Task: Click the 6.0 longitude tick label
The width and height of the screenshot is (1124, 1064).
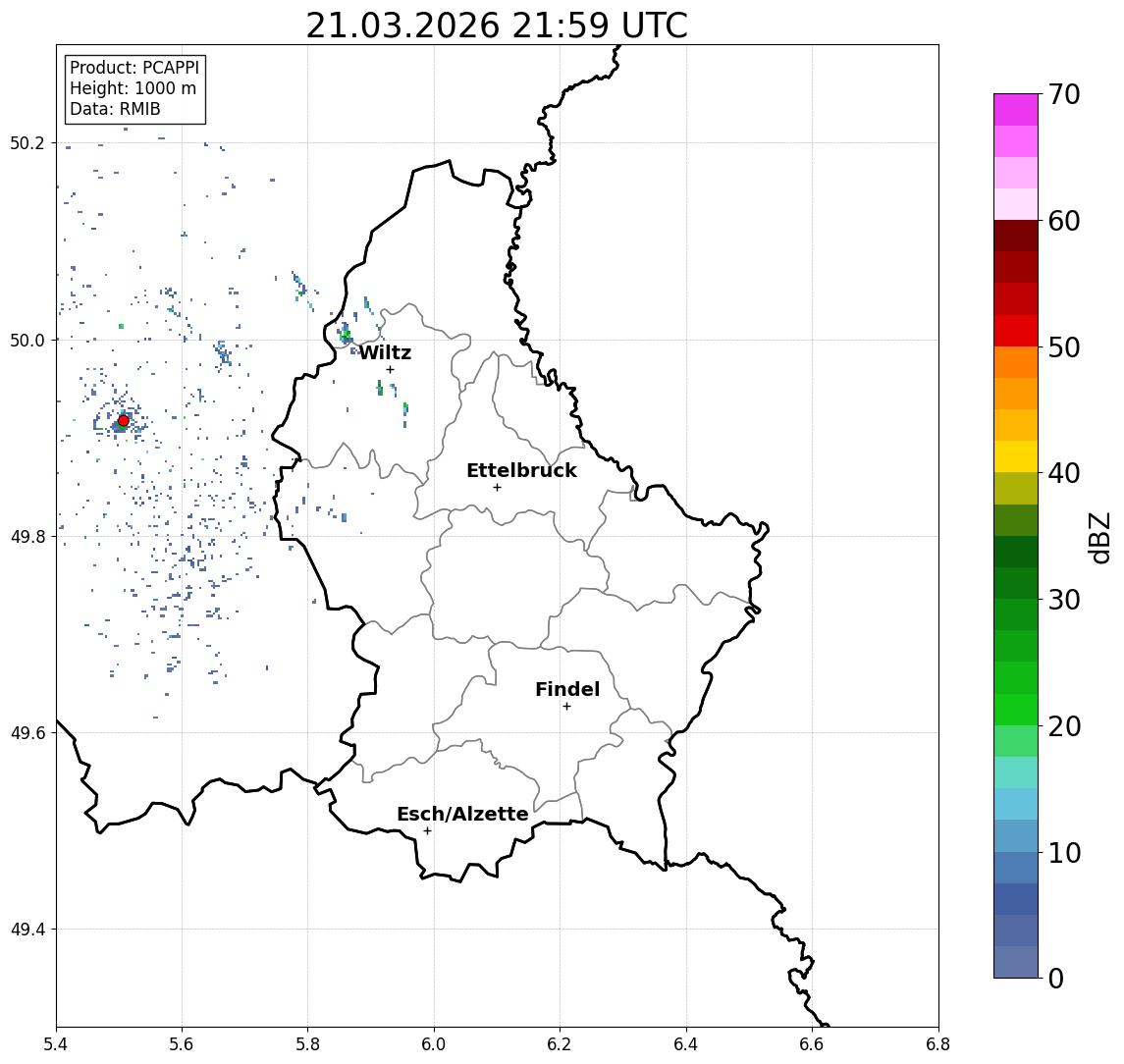Action: 434,1044
